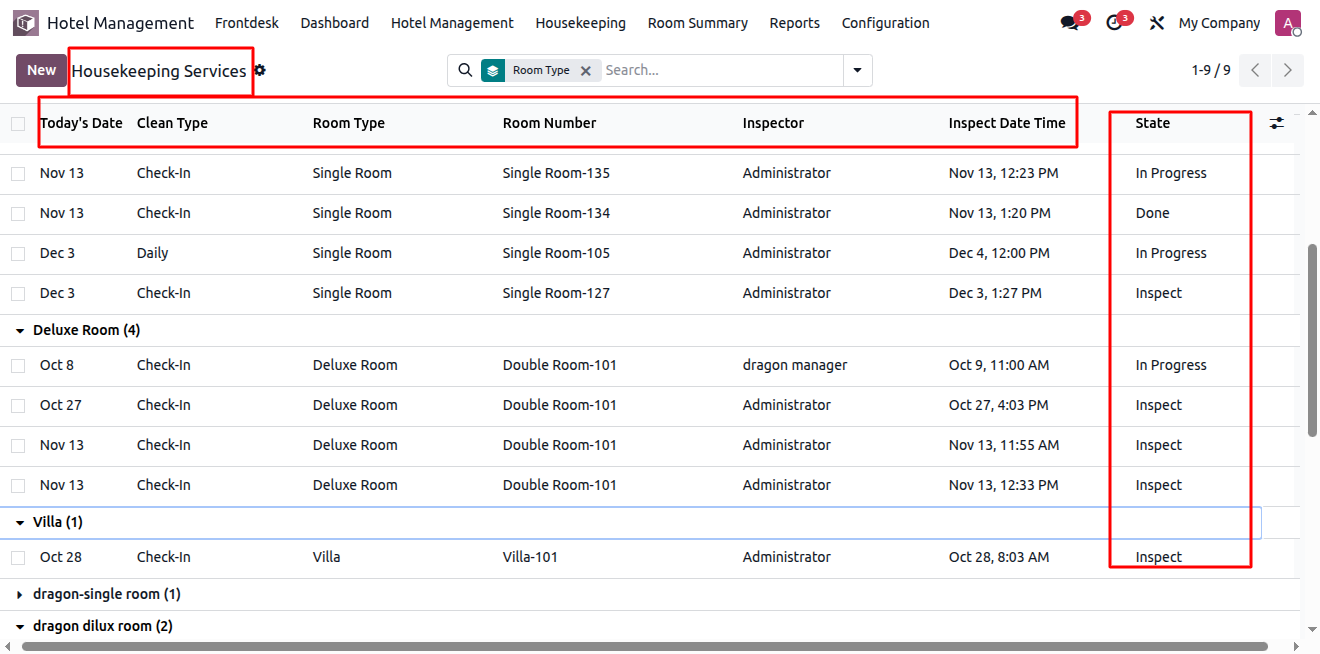Click the wrench debug tools icon
1320x654 pixels.
coord(1157,23)
